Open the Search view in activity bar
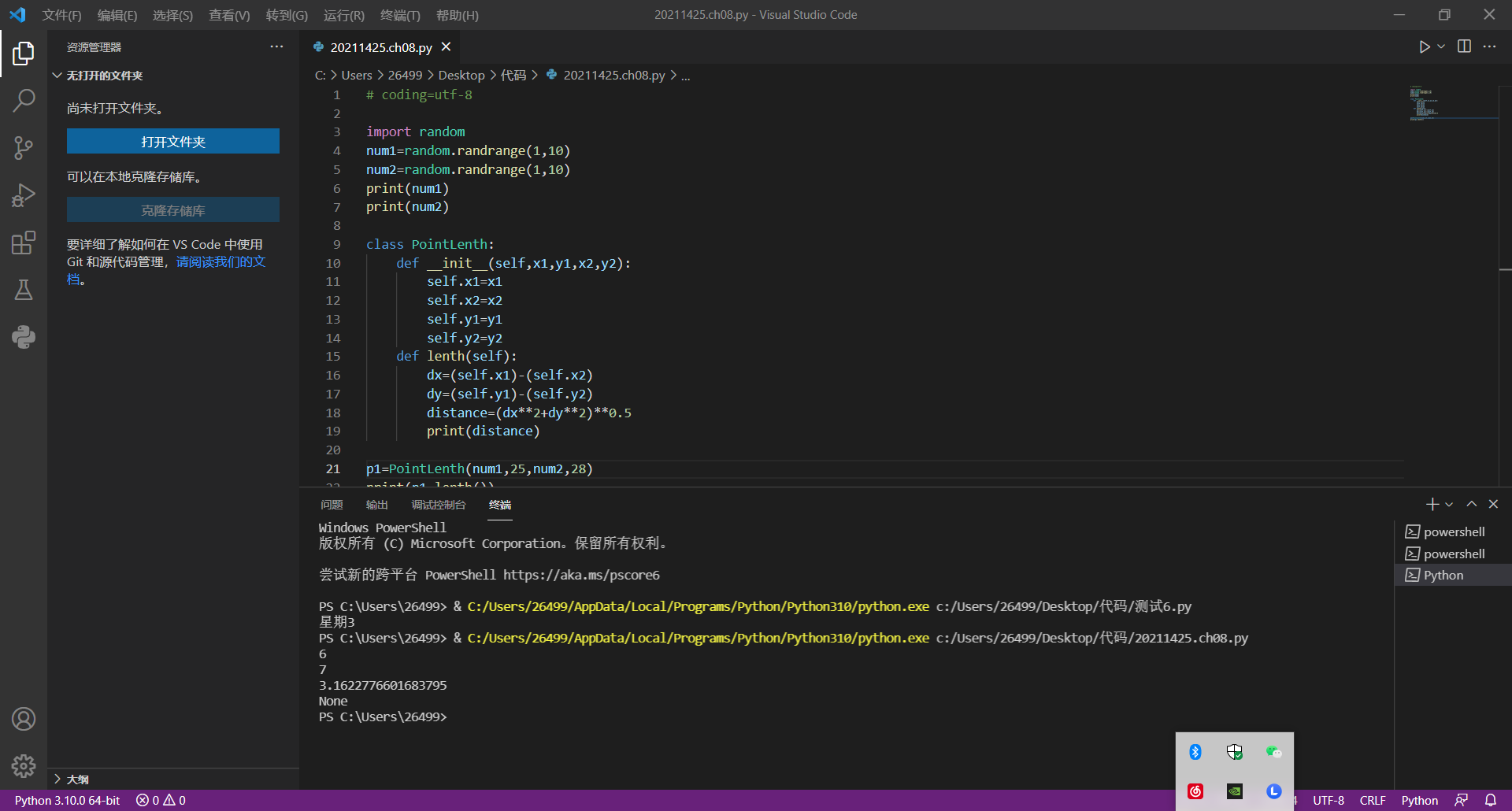Viewport: 1512px width, 811px height. pos(24,100)
